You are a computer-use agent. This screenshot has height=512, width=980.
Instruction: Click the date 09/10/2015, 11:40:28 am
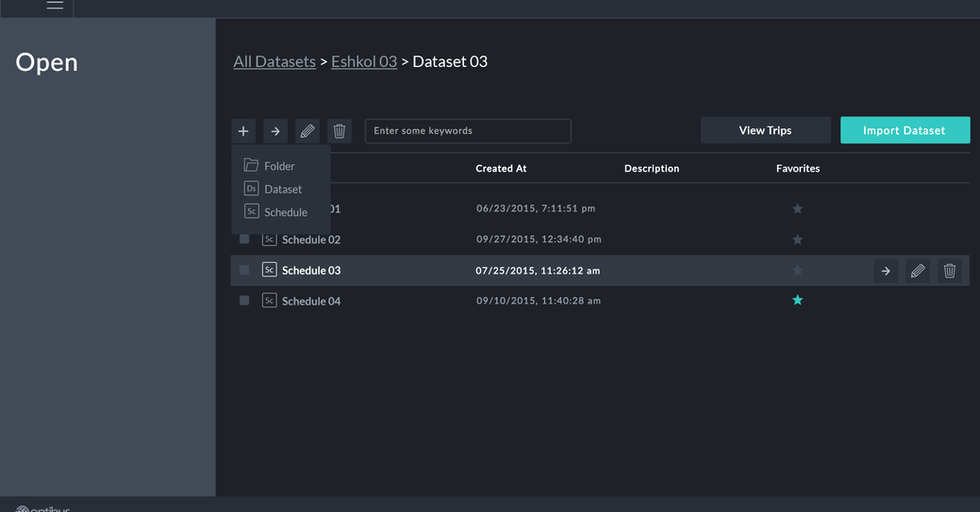(x=538, y=301)
